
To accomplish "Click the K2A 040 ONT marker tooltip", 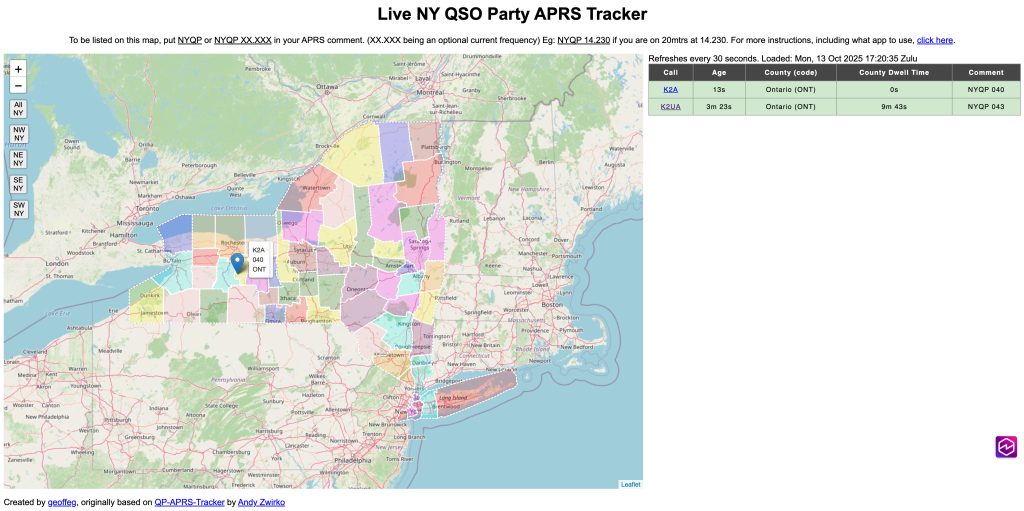I will coord(259,260).
